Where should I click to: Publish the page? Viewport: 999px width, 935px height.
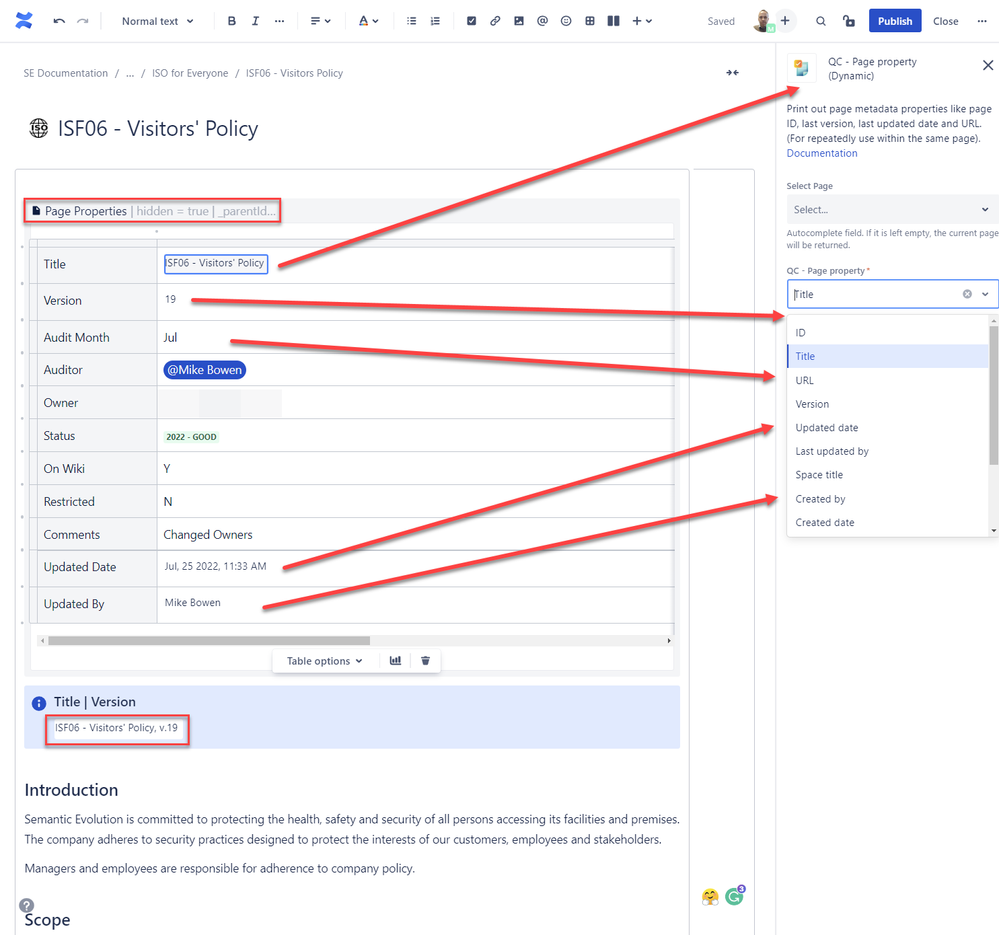[x=895, y=21]
